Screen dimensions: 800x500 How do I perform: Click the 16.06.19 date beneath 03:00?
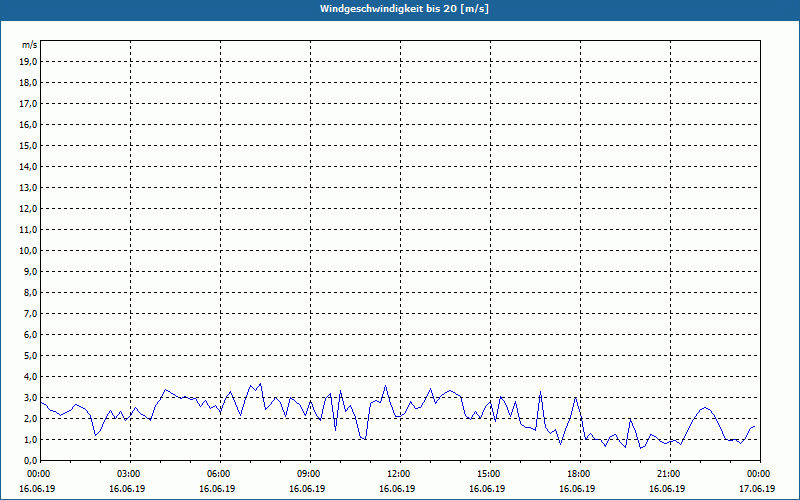point(127,489)
